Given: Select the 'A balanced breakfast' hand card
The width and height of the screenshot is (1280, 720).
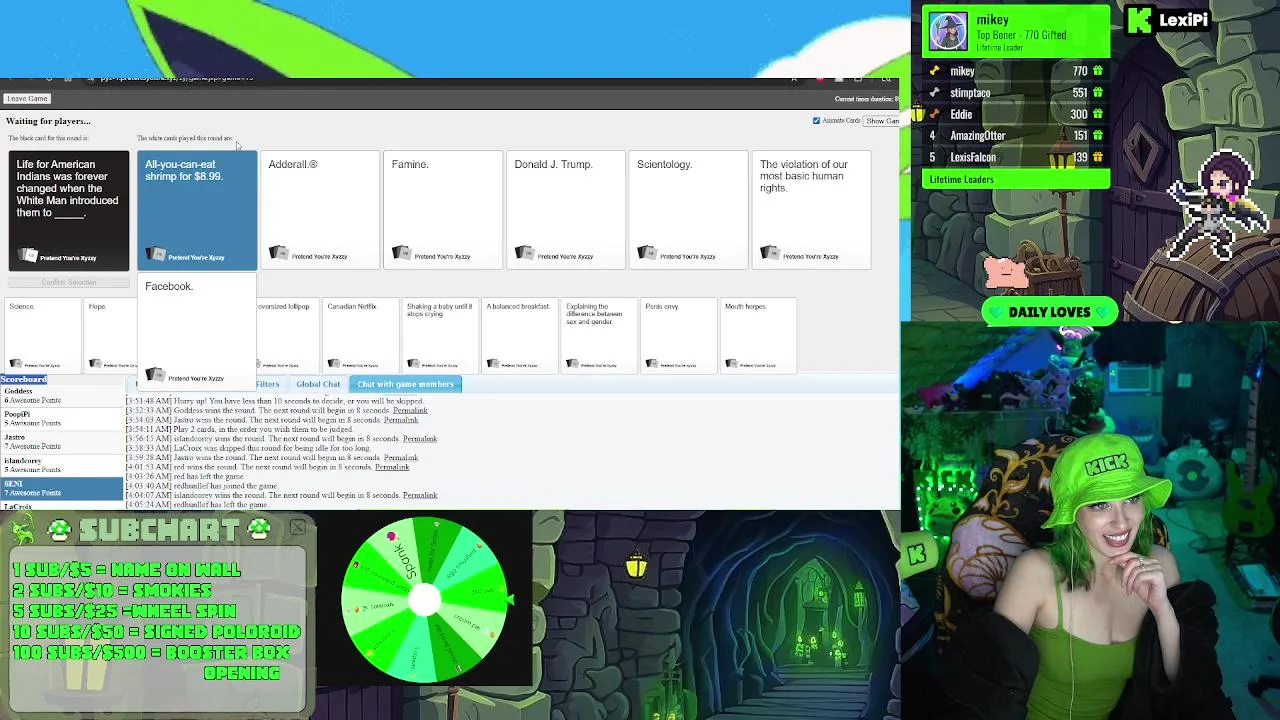Looking at the screenshot, I should [519, 335].
